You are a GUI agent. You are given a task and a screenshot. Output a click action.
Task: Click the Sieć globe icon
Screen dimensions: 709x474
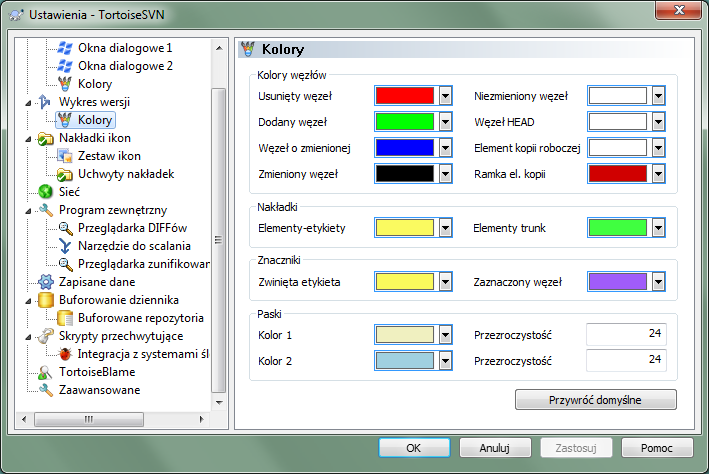click(45, 192)
